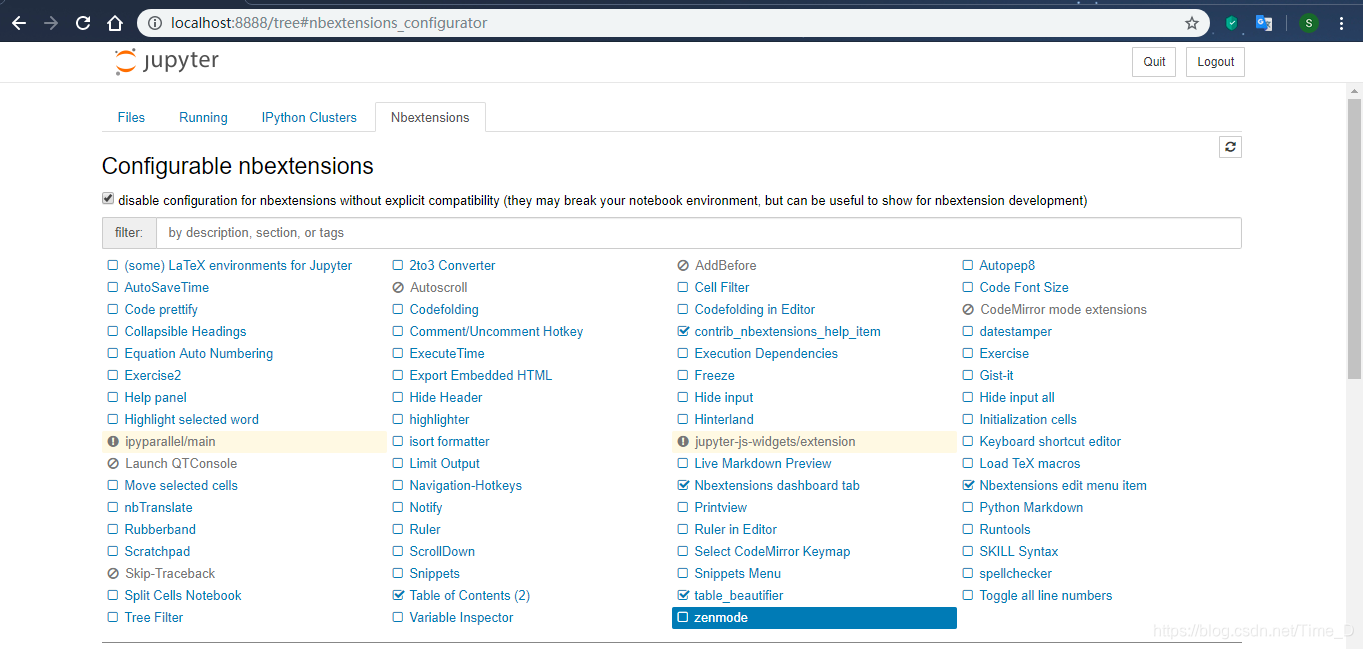Click the filter search input field

coord(698,232)
